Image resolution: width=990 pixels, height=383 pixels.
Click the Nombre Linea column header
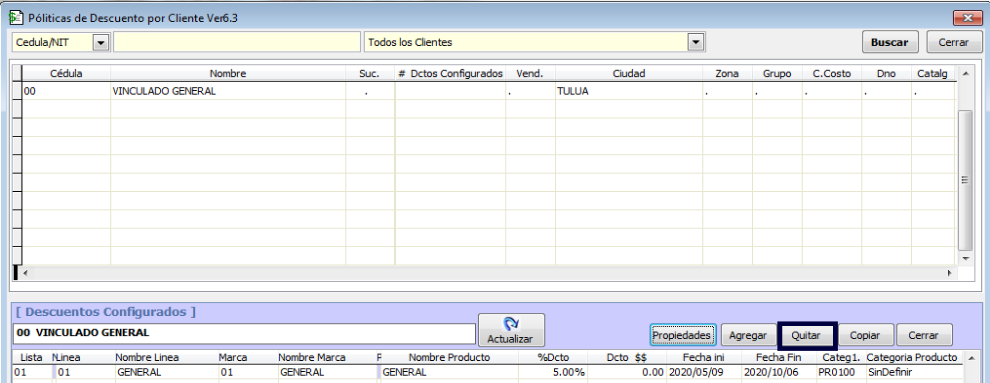[147, 358]
